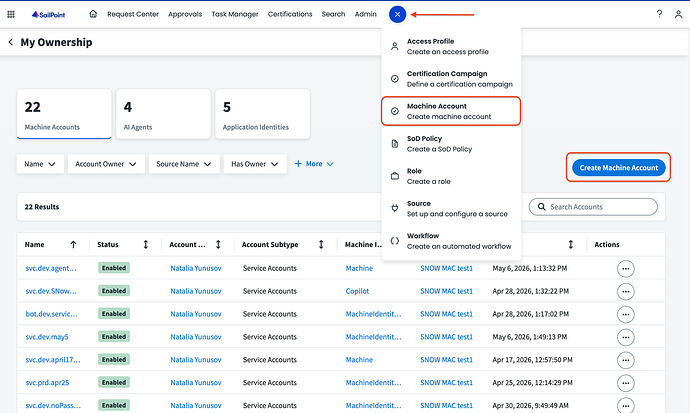Sort the date column by its arrows

pos(570,245)
